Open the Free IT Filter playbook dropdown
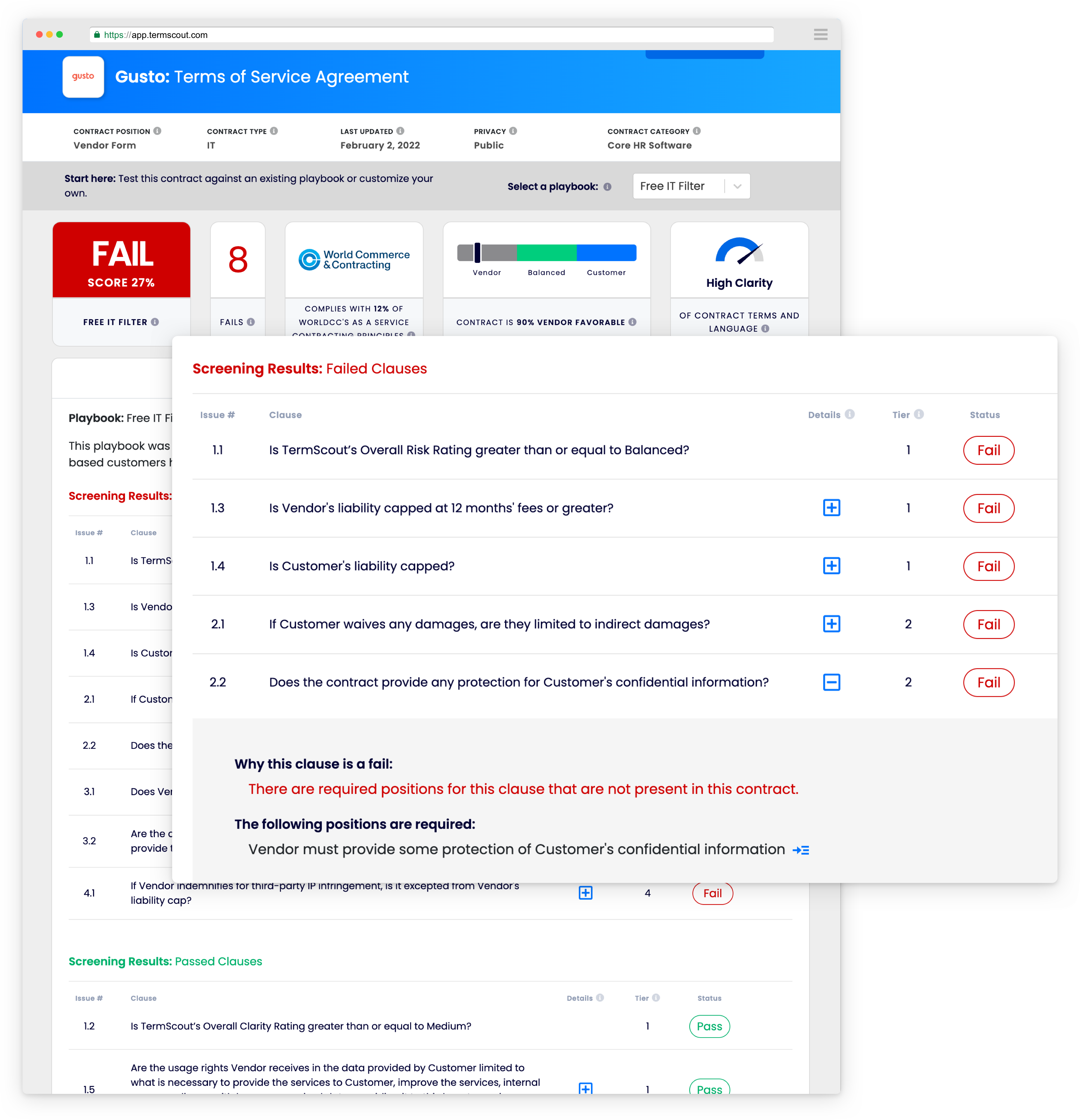This screenshot has height=1120, width=1086. tap(691, 186)
